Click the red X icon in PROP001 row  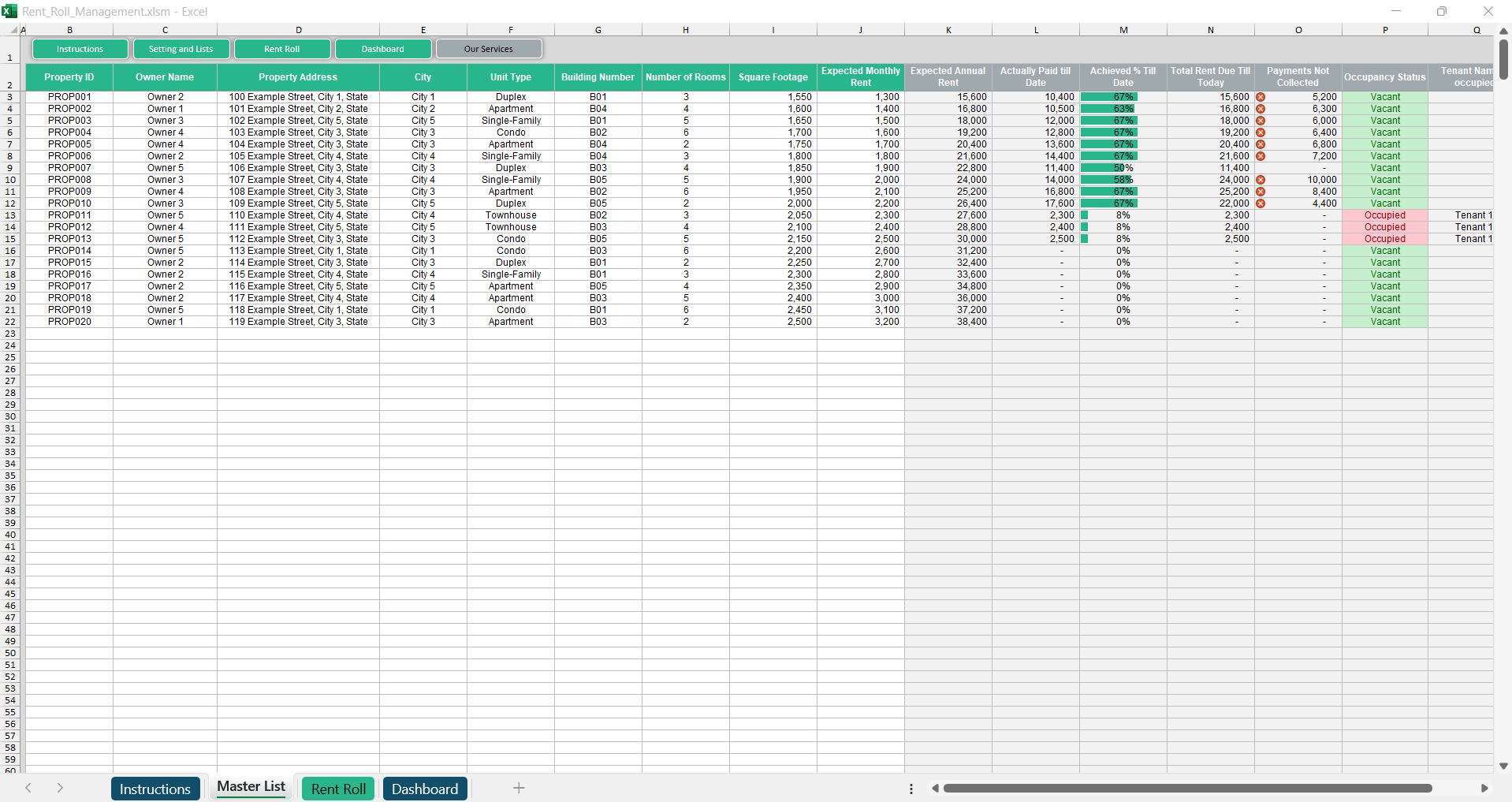[1261, 97]
